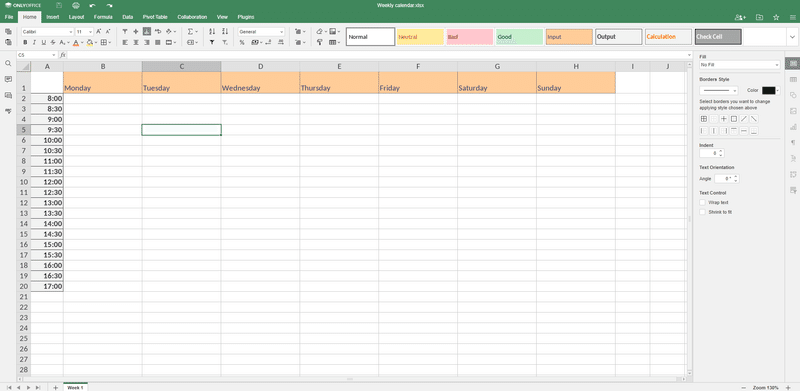Screen dimensions: 800x391
Task: Click the Copy icon in the toolbar
Action: (x=8, y=32)
